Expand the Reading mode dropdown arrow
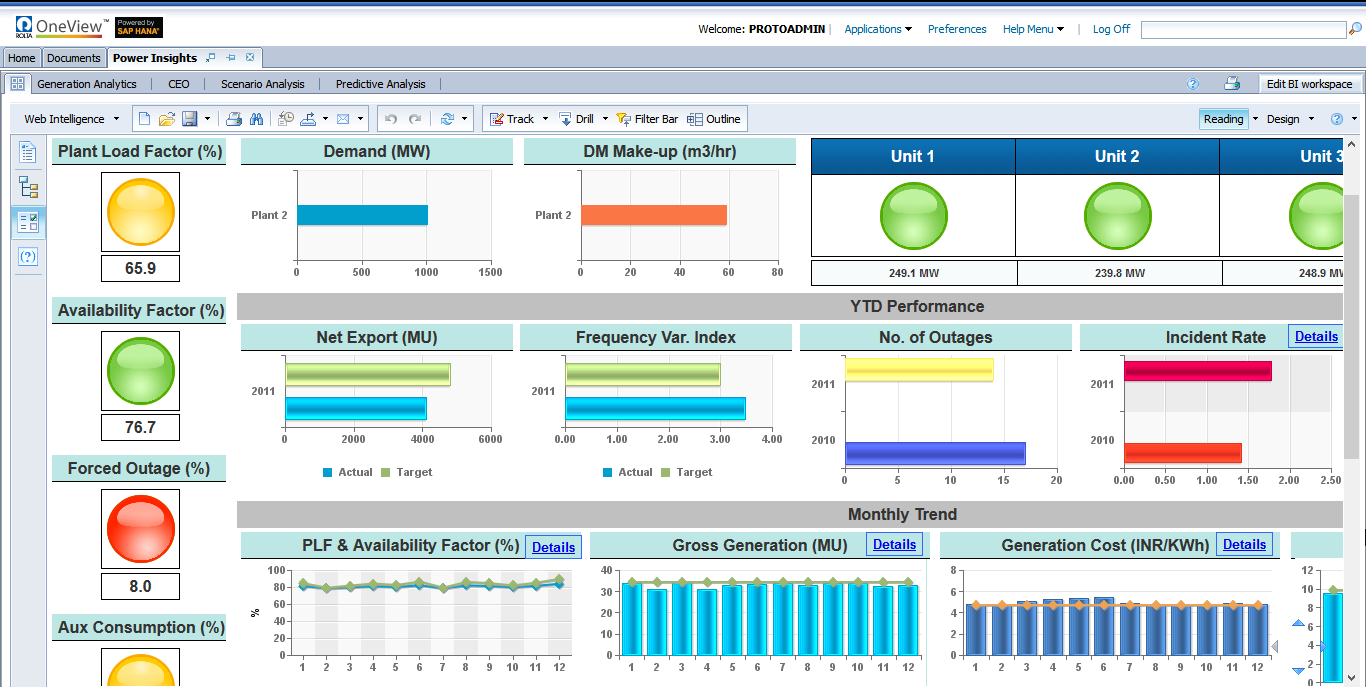Screen dimensions: 1366x687 tap(1254, 119)
